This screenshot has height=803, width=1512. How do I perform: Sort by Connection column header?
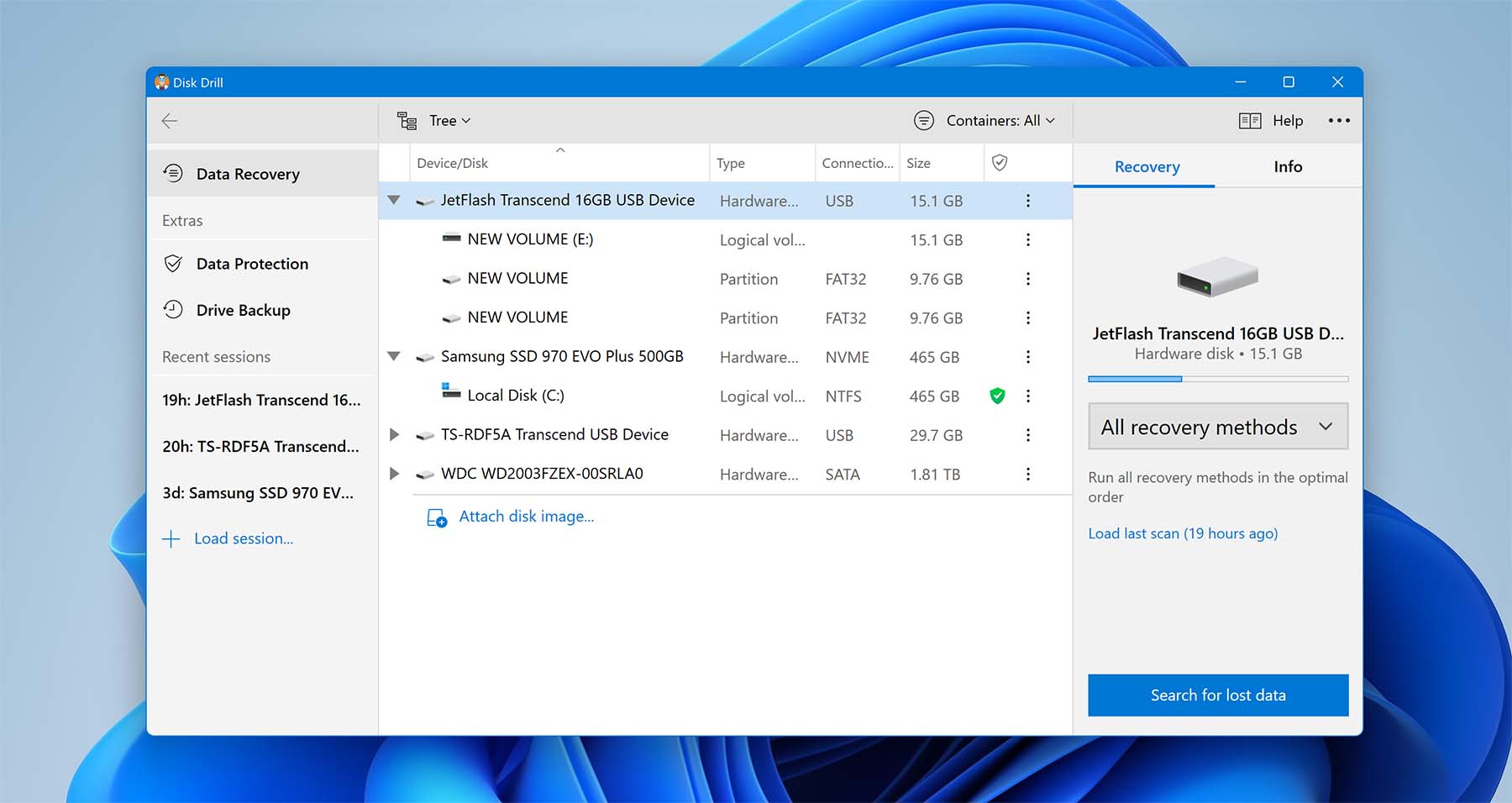click(x=857, y=163)
